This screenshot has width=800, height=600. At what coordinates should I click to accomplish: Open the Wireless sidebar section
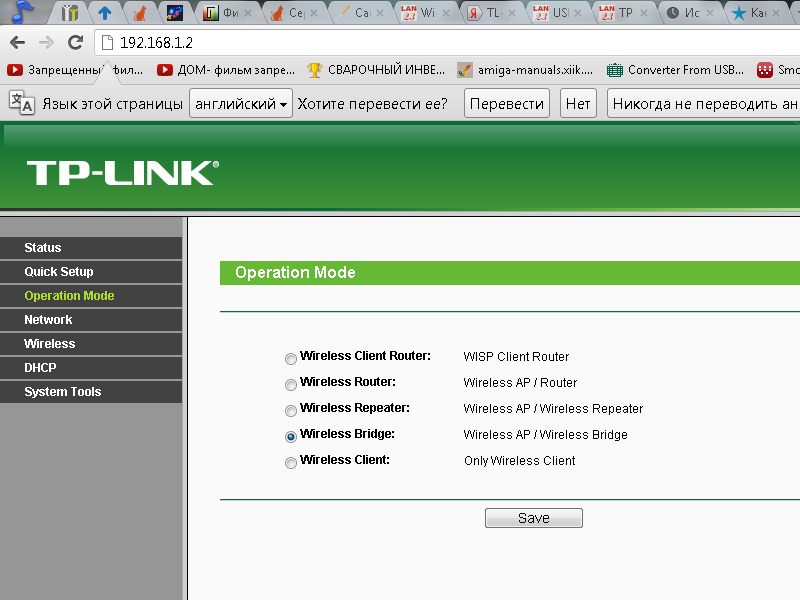[91, 343]
